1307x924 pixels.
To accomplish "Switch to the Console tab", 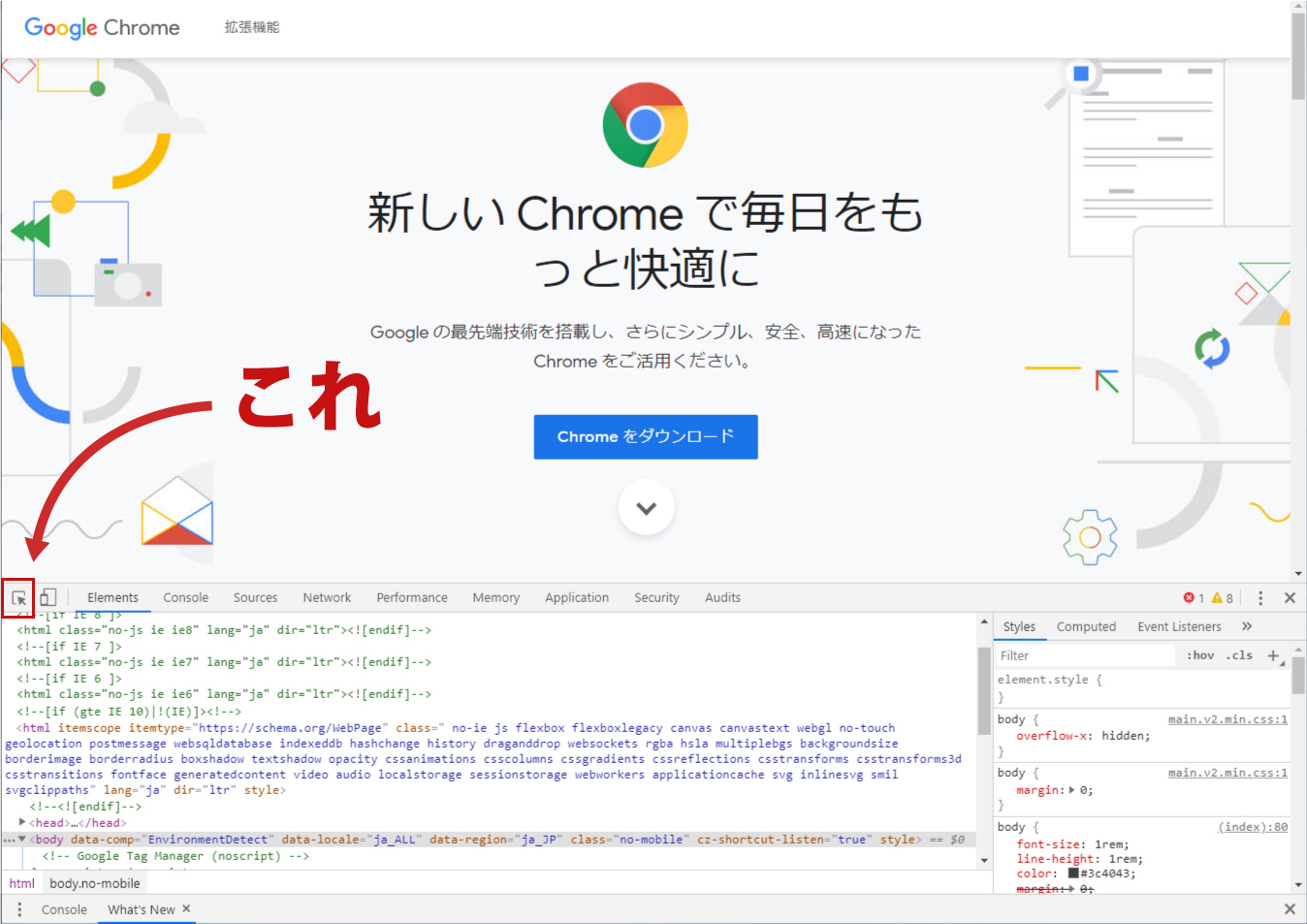I will (x=185, y=598).
